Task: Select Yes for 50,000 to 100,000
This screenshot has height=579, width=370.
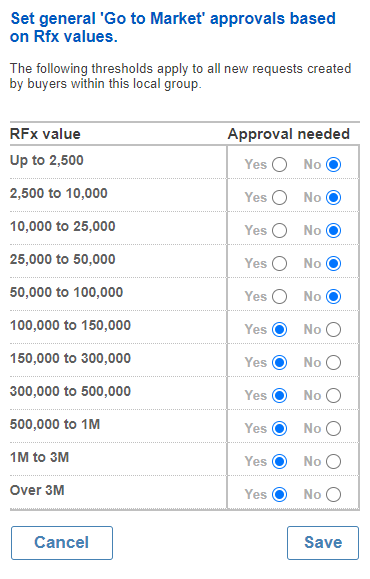Action: 280,297
